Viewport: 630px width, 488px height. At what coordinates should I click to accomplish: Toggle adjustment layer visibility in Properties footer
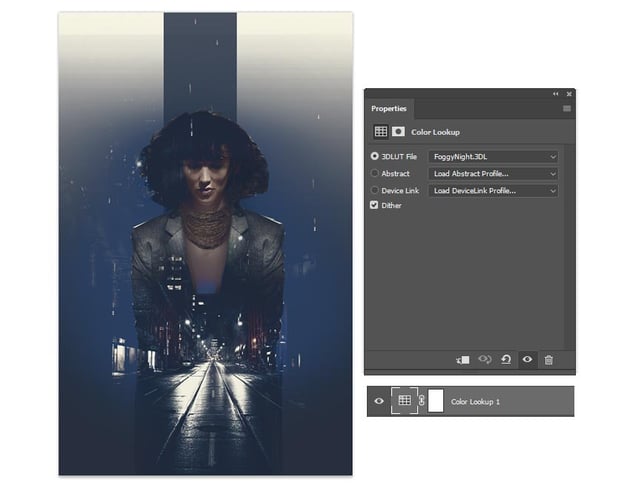(528, 359)
